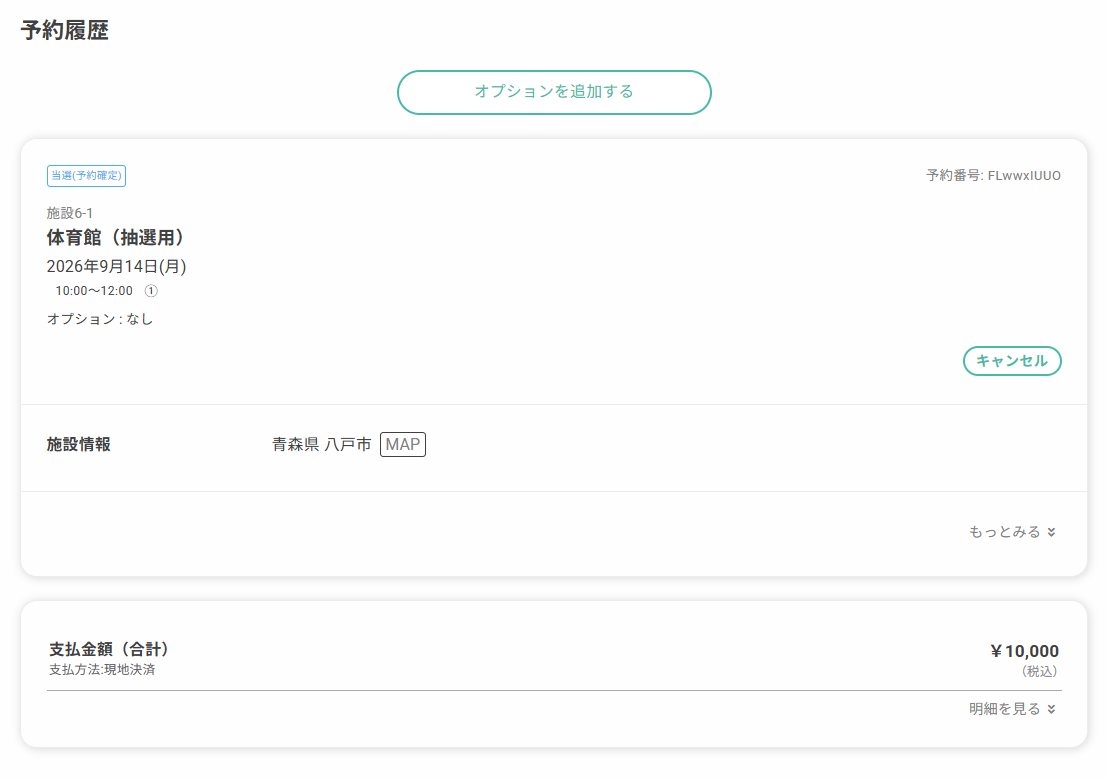
Task: Cancel the reservation with キャンセル button
Action: [1011, 361]
